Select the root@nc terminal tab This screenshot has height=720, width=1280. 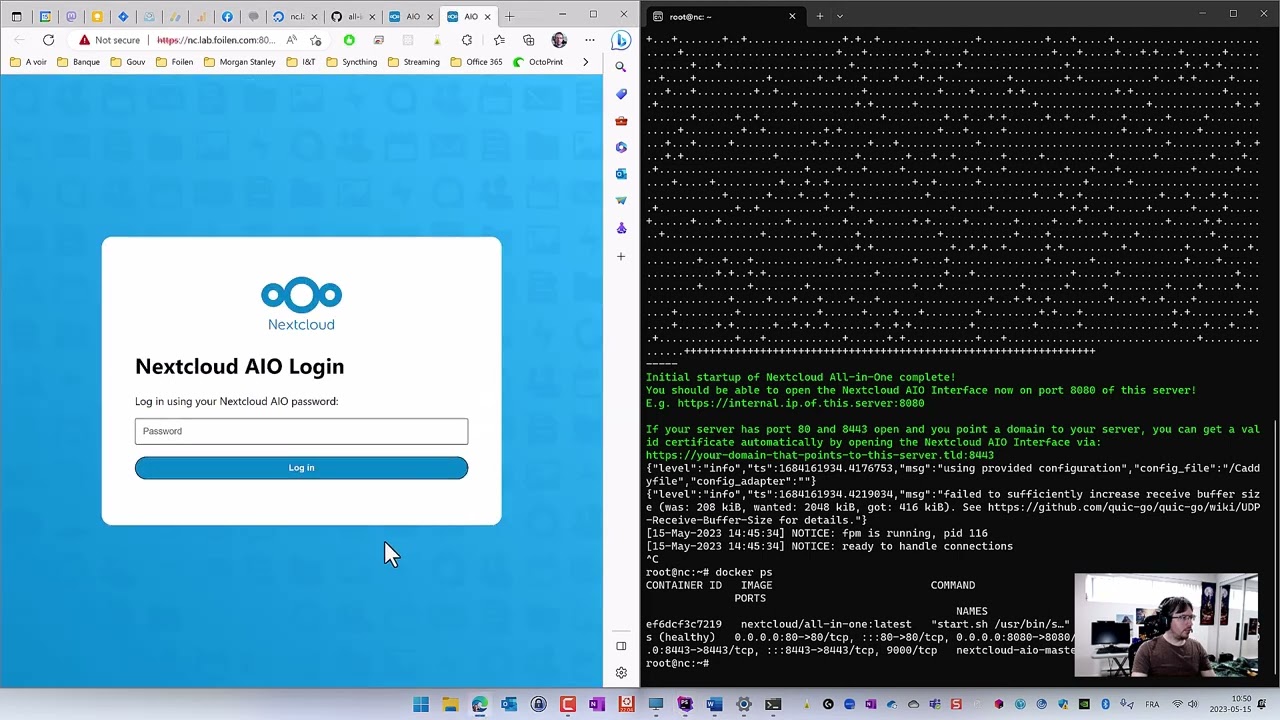tap(725, 16)
